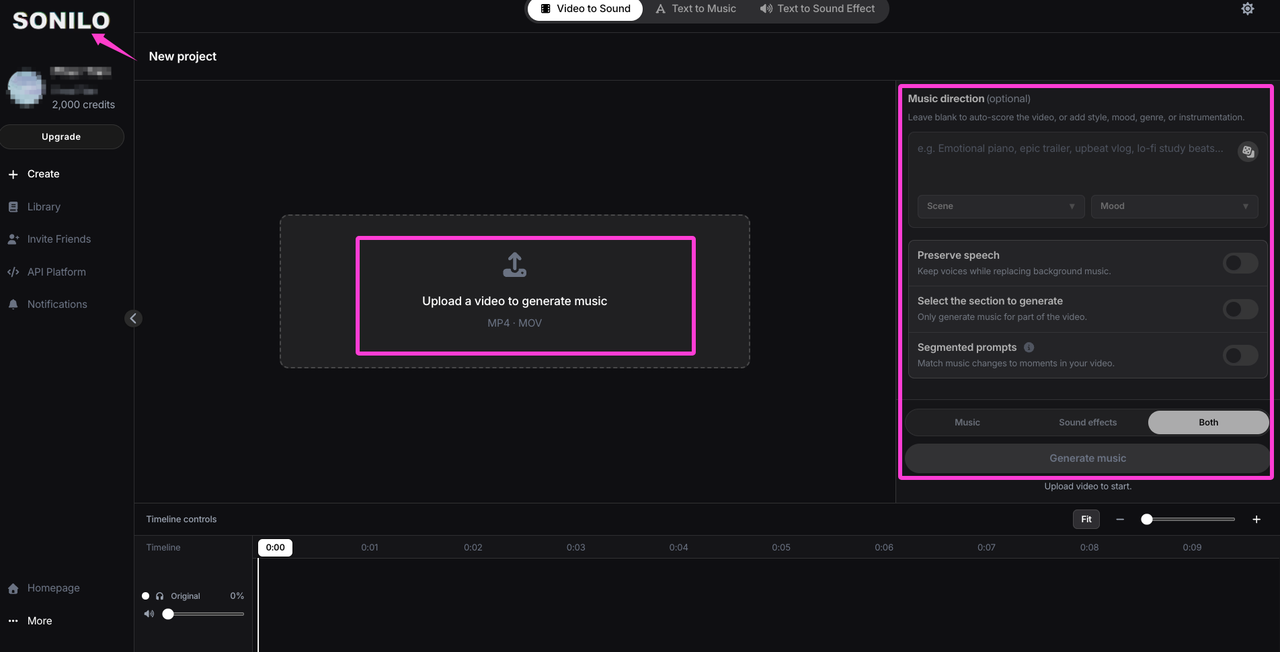Click the music direction text field
The width and height of the screenshot is (1280, 652).
pos(1075,161)
